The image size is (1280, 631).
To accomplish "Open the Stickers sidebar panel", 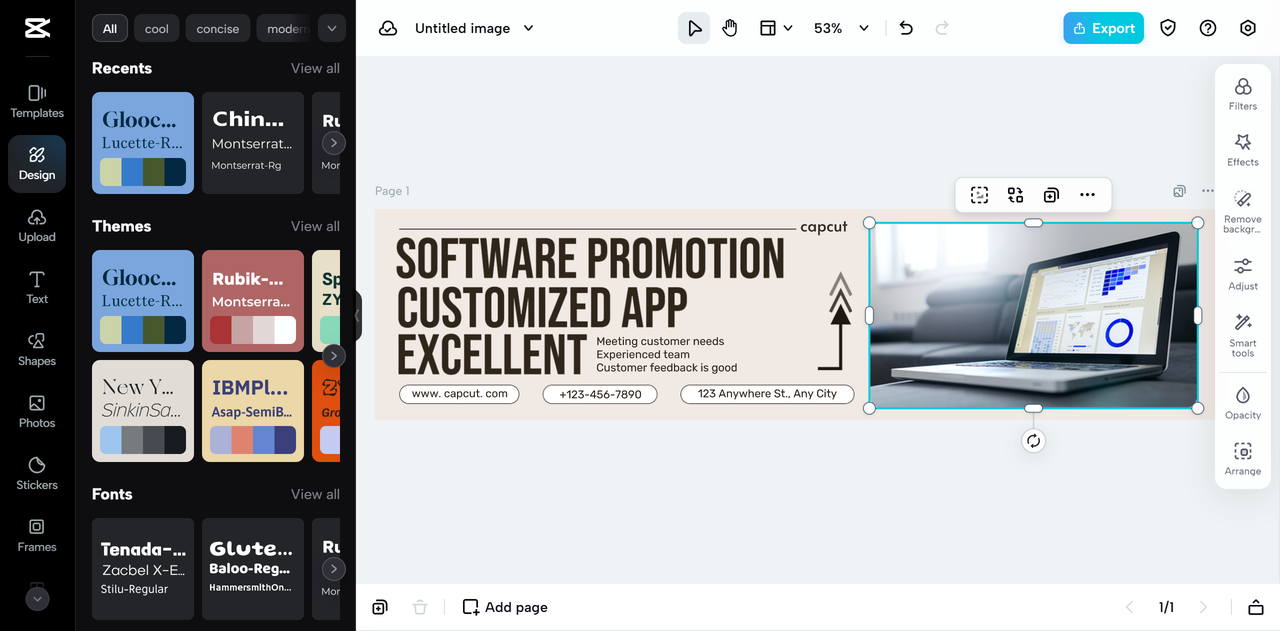I will 37,474.
